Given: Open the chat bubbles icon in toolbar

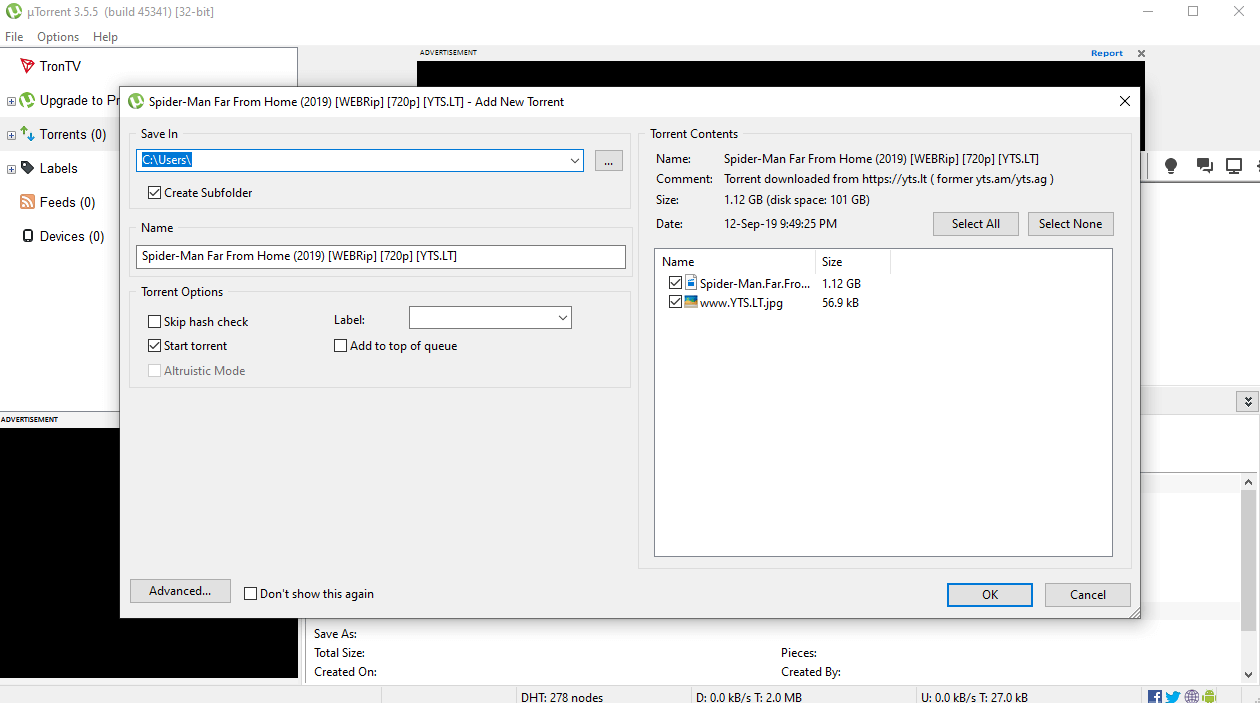Looking at the screenshot, I should tap(1205, 166).
